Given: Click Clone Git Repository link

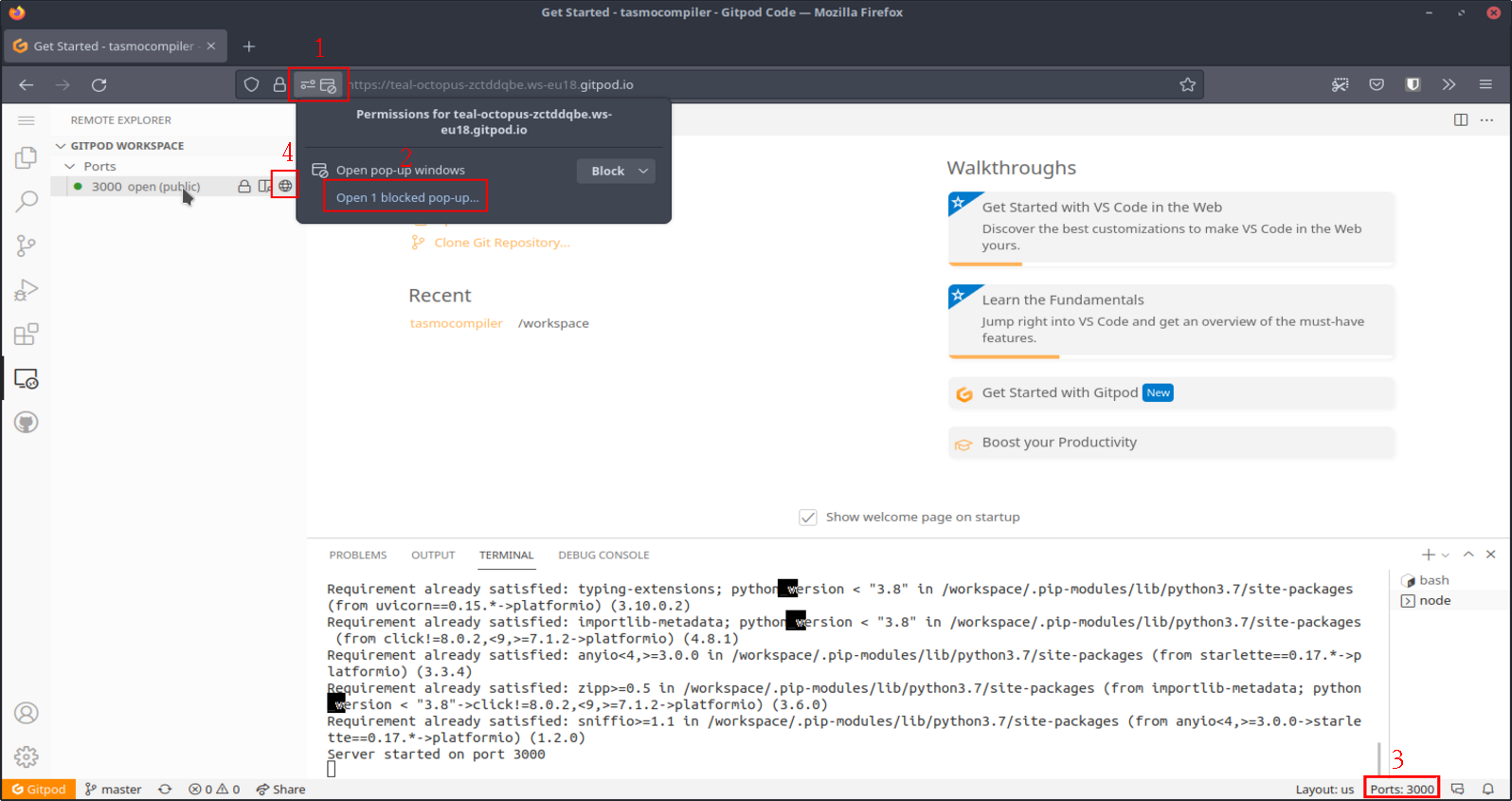Looking at the screenshot, I should (502, 243).
